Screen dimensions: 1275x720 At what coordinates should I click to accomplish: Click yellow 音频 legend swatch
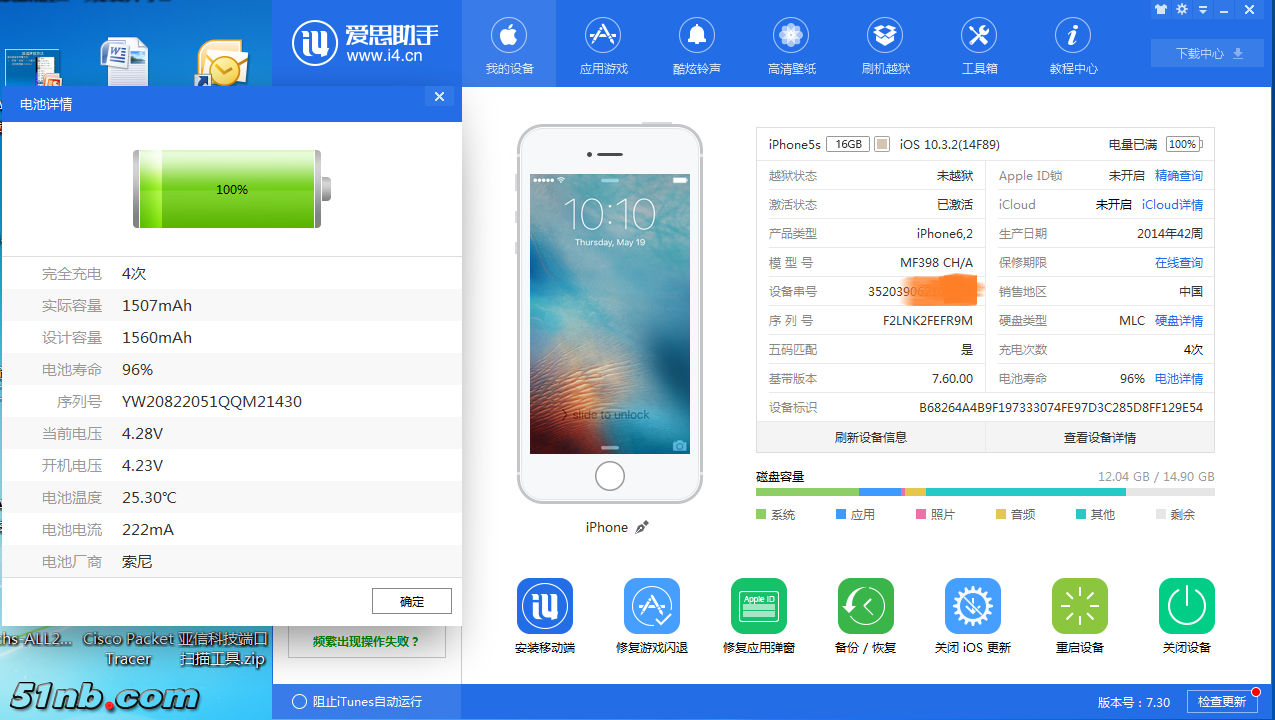click(x=1001, y=514)
